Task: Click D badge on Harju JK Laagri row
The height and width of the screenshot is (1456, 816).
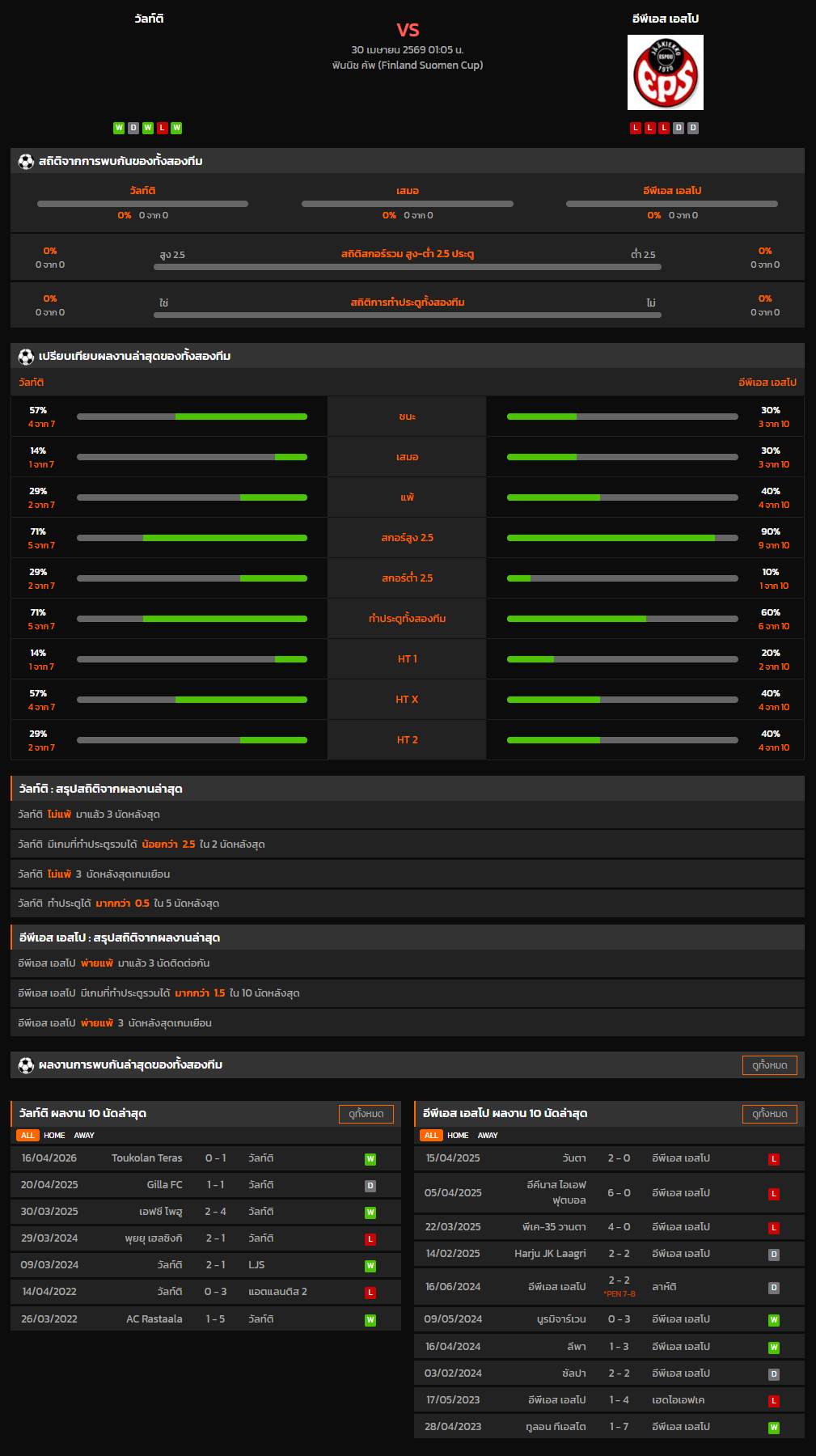Action: pos(773,1255)
